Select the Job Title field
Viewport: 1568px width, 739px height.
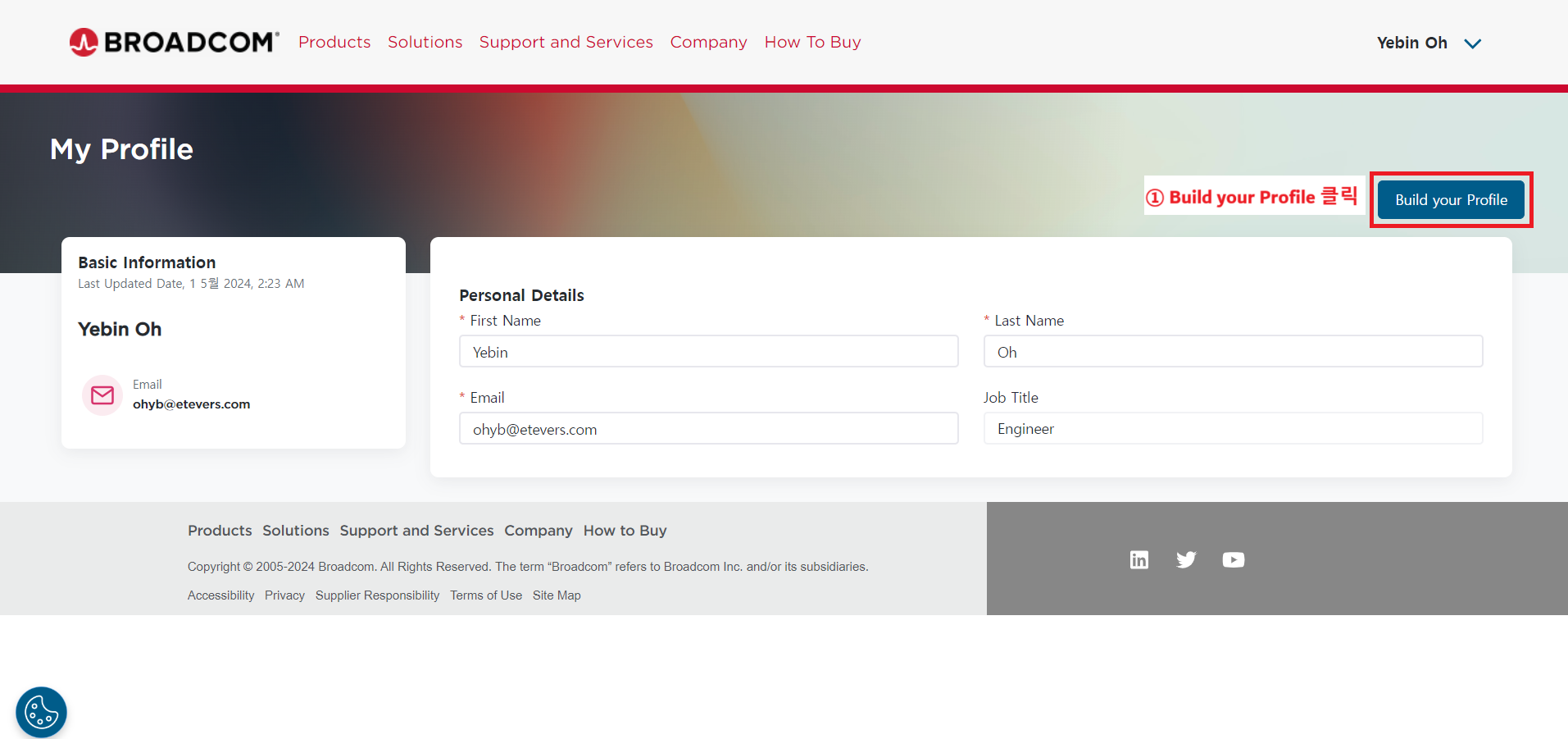1233,429
